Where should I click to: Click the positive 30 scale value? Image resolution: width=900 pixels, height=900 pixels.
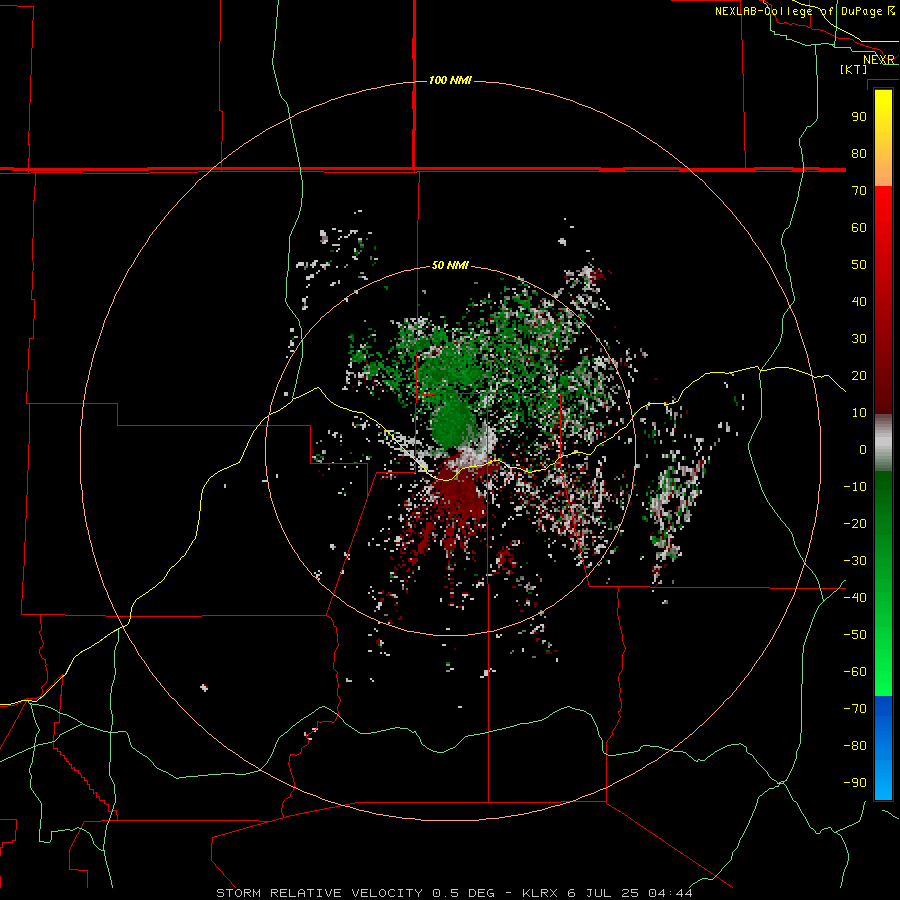pos(859,339)
